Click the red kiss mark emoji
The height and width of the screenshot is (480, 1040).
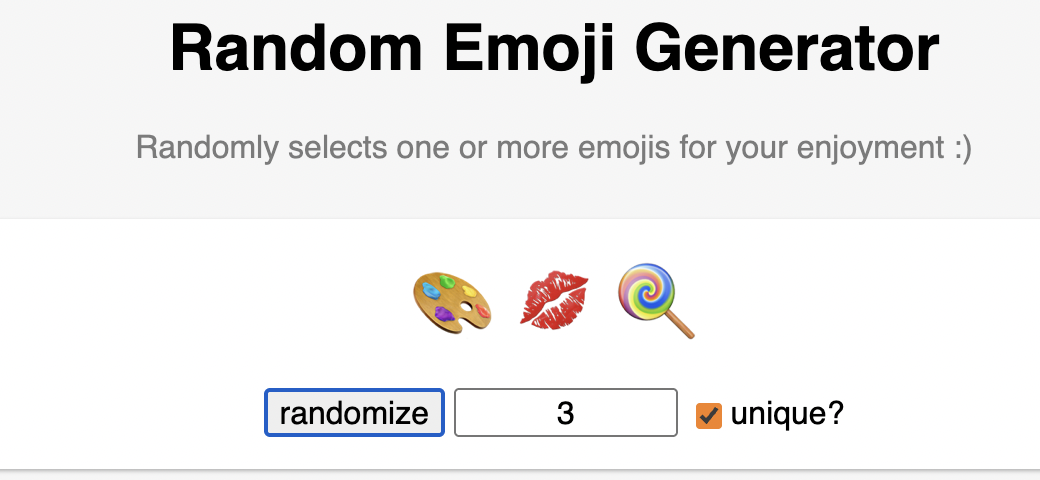pos(554,299)
